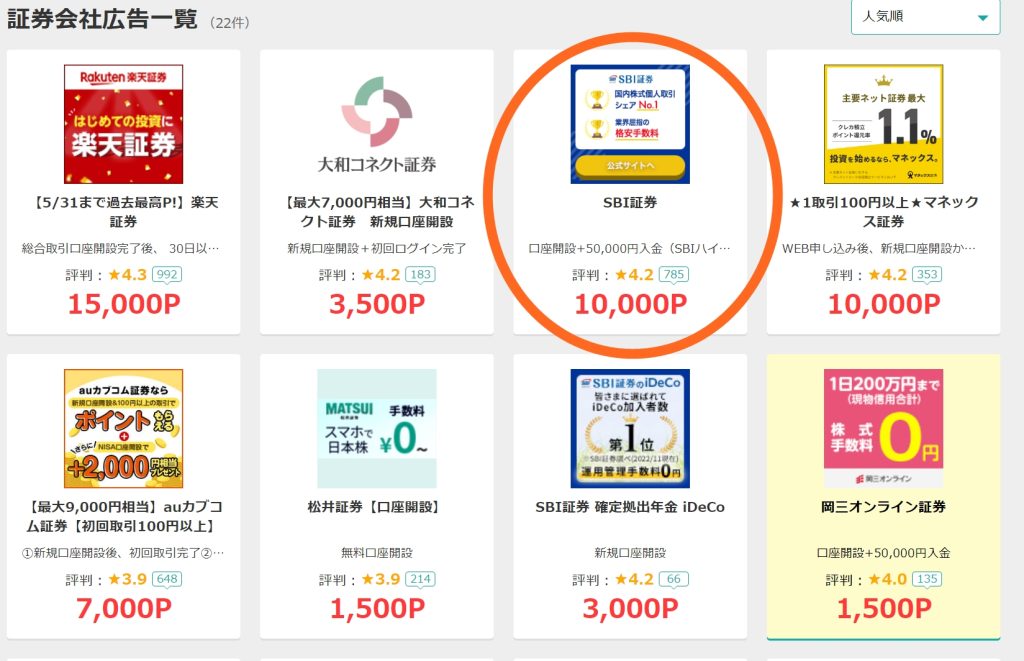Image resolution: width=1024 pixels, height=661 pixels.
Task: Click the SBI証券のiDeCo banner image
Action: 630,428
